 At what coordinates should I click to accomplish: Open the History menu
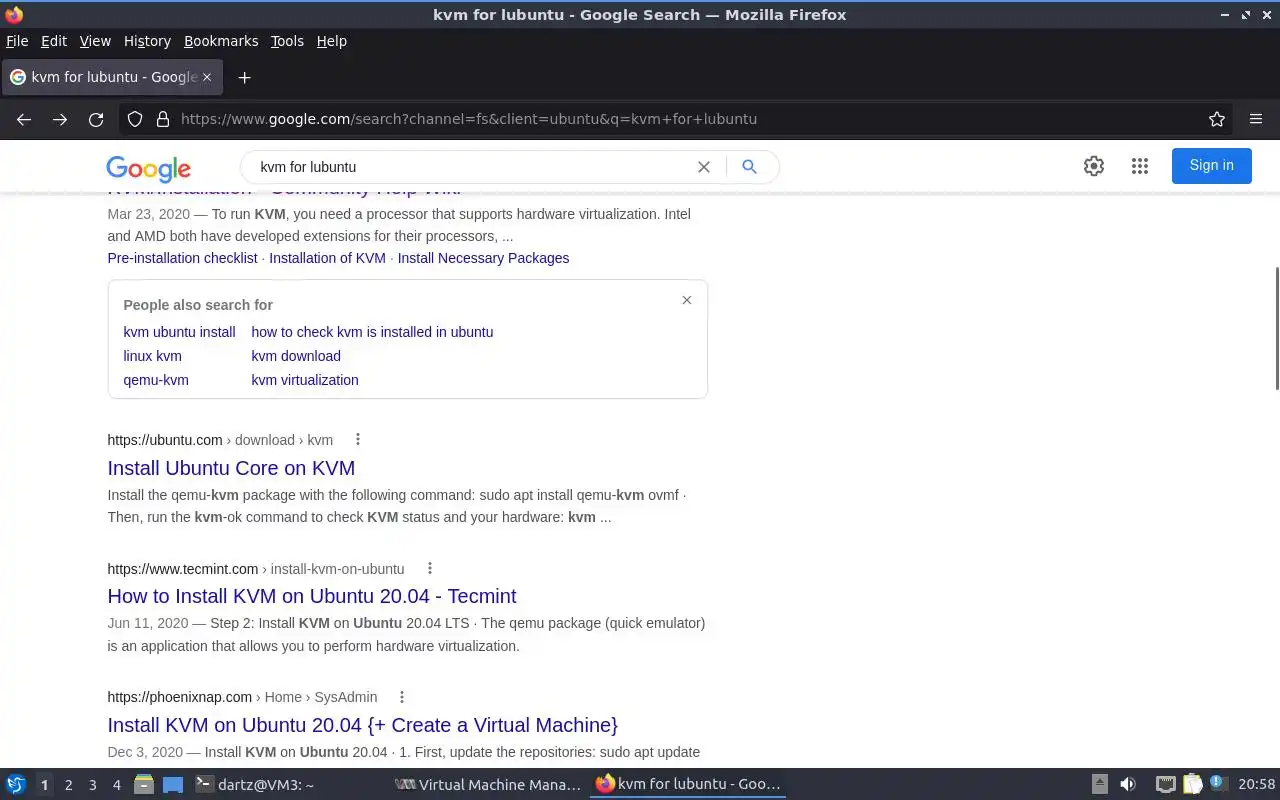point(147,41)
